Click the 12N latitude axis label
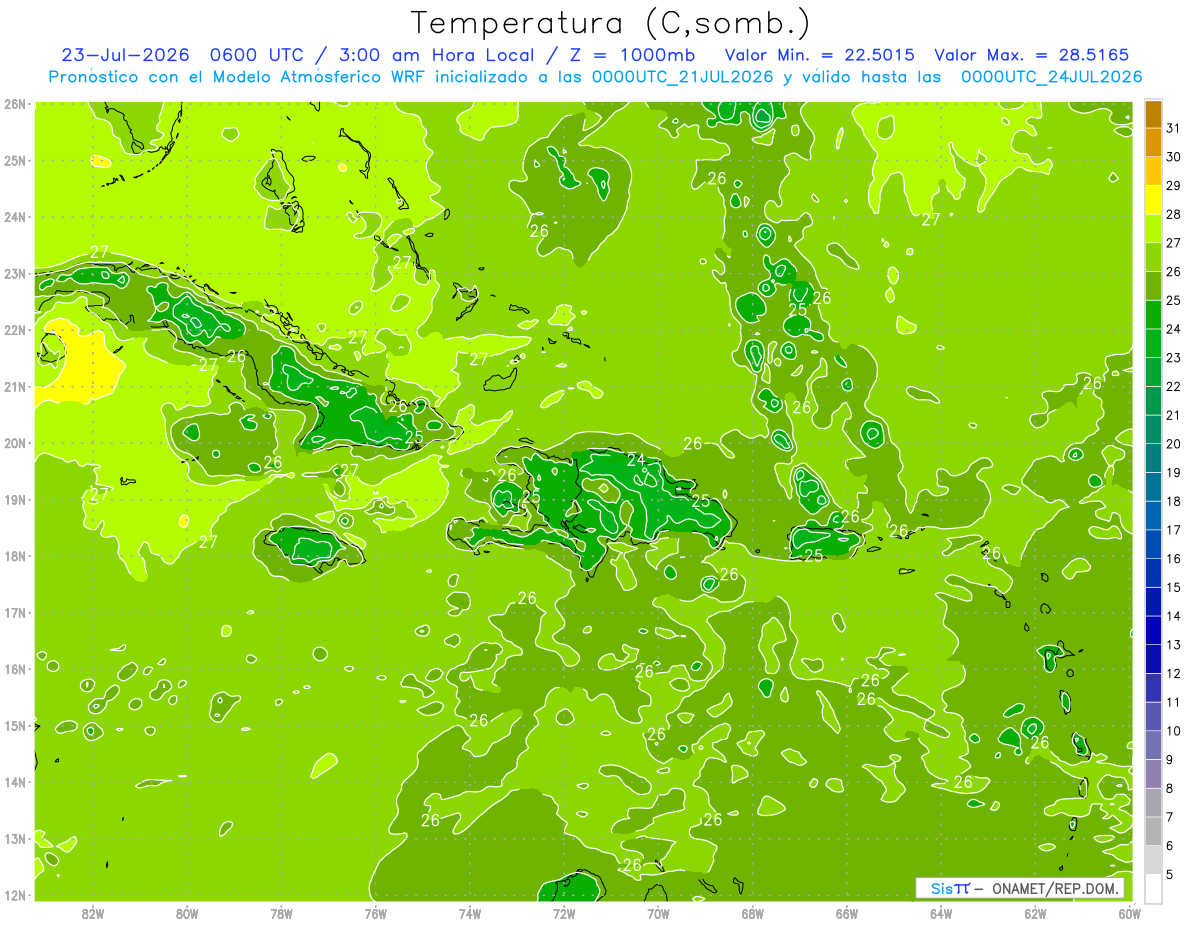 pyautogui.click(x=14, y=894)
